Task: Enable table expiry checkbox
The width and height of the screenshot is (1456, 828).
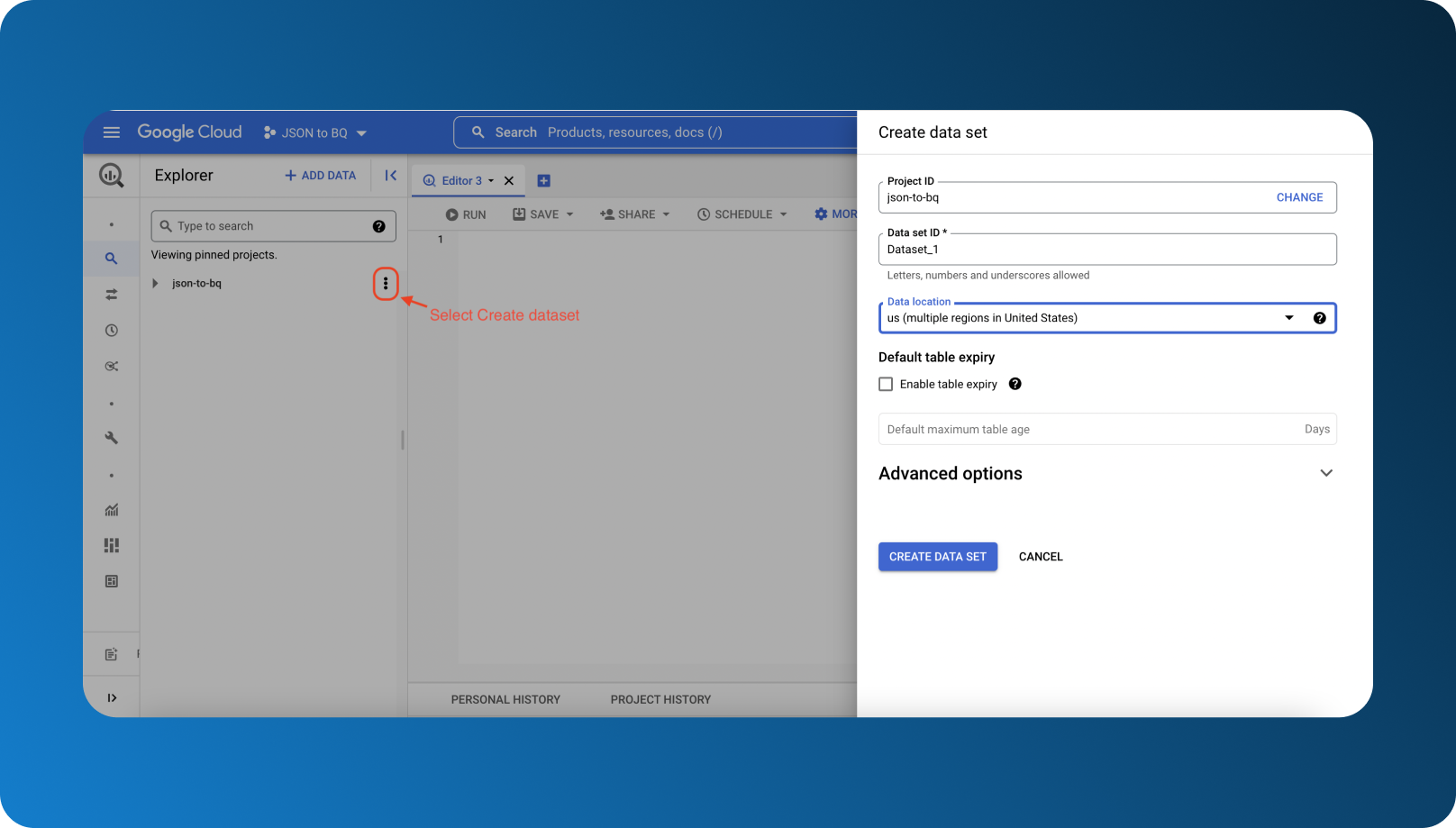Action: [x=886, y=384]
